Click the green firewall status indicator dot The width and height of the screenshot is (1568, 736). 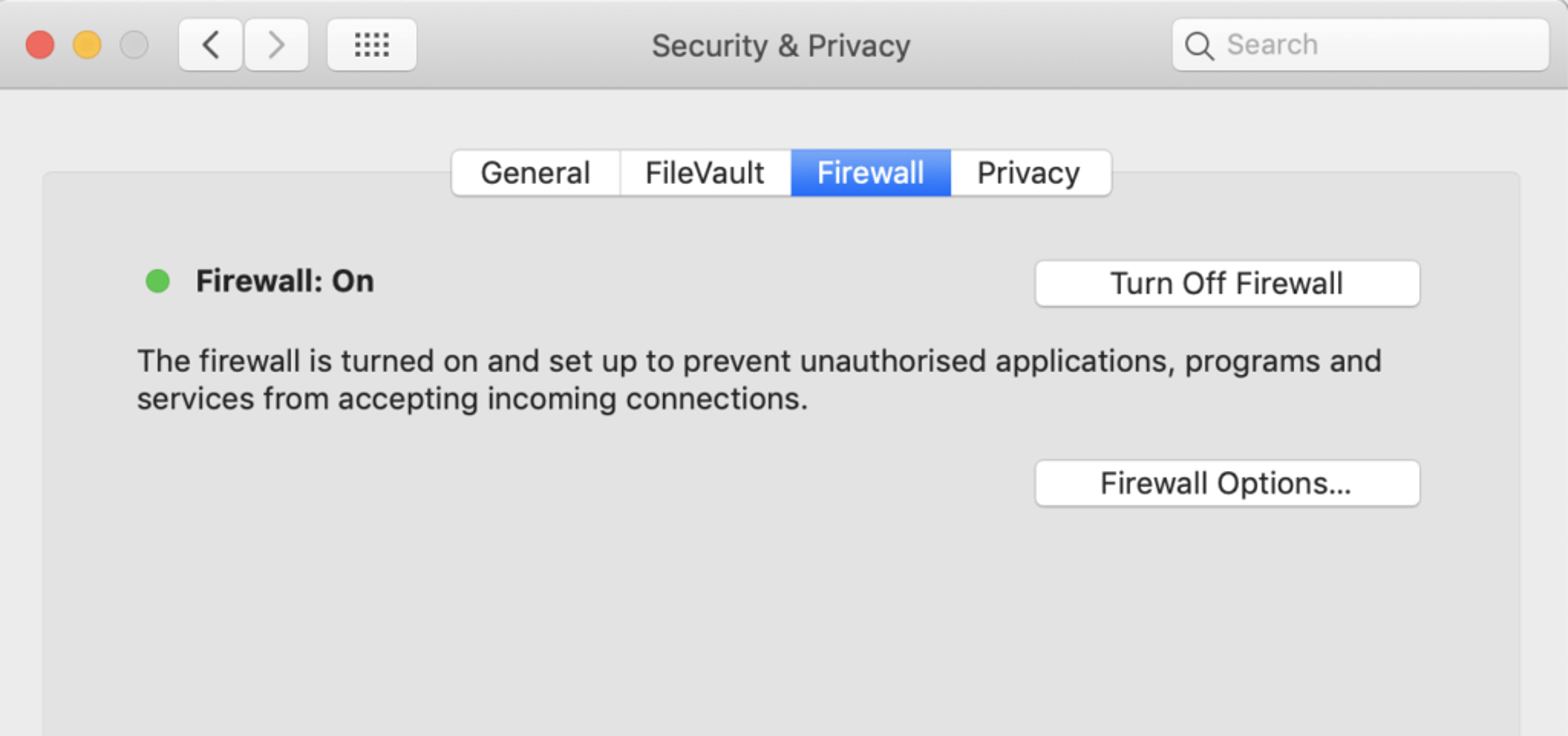point(157,281)
